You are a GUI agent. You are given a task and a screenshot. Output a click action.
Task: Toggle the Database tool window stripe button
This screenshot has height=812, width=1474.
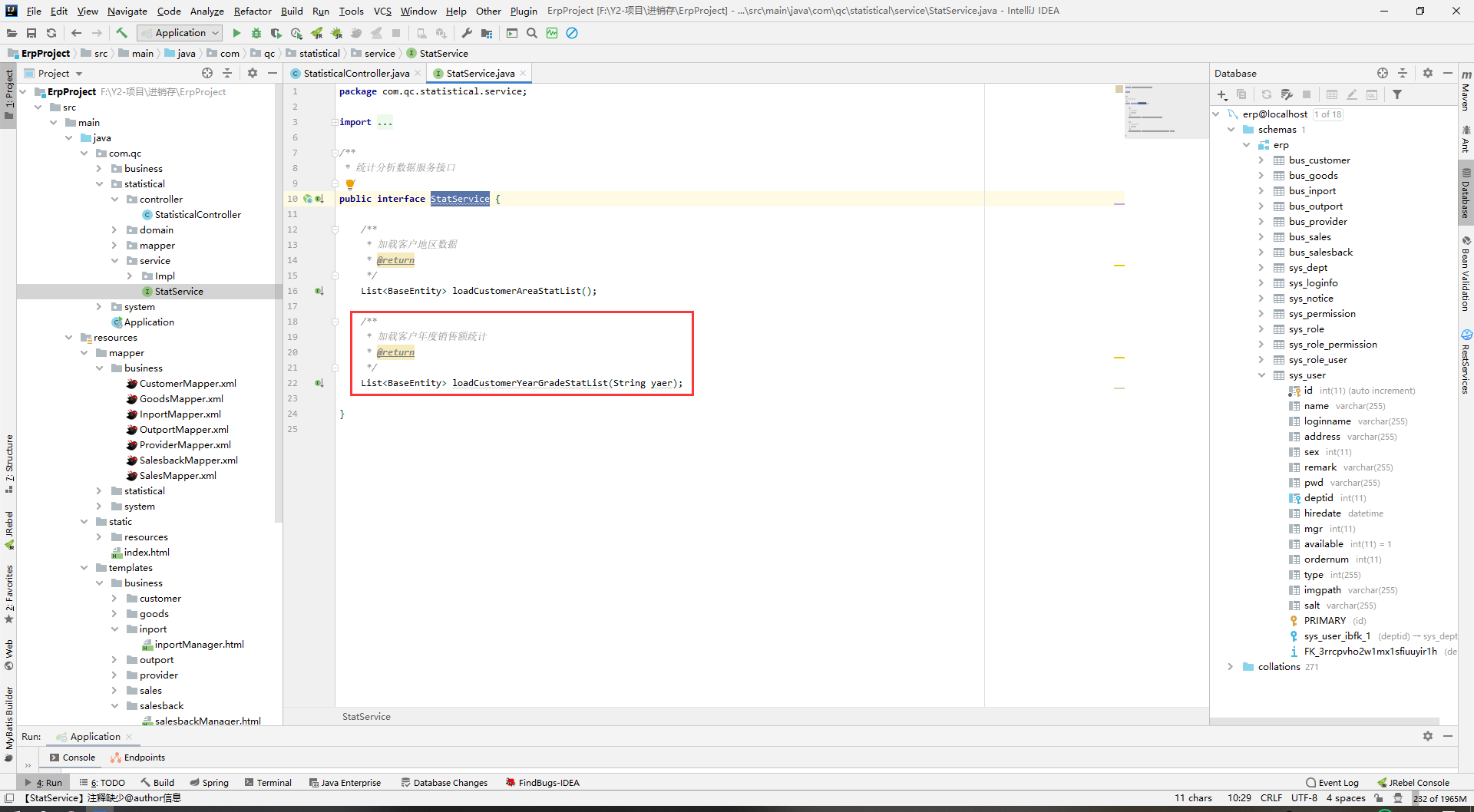click(x=1466, y=194)
